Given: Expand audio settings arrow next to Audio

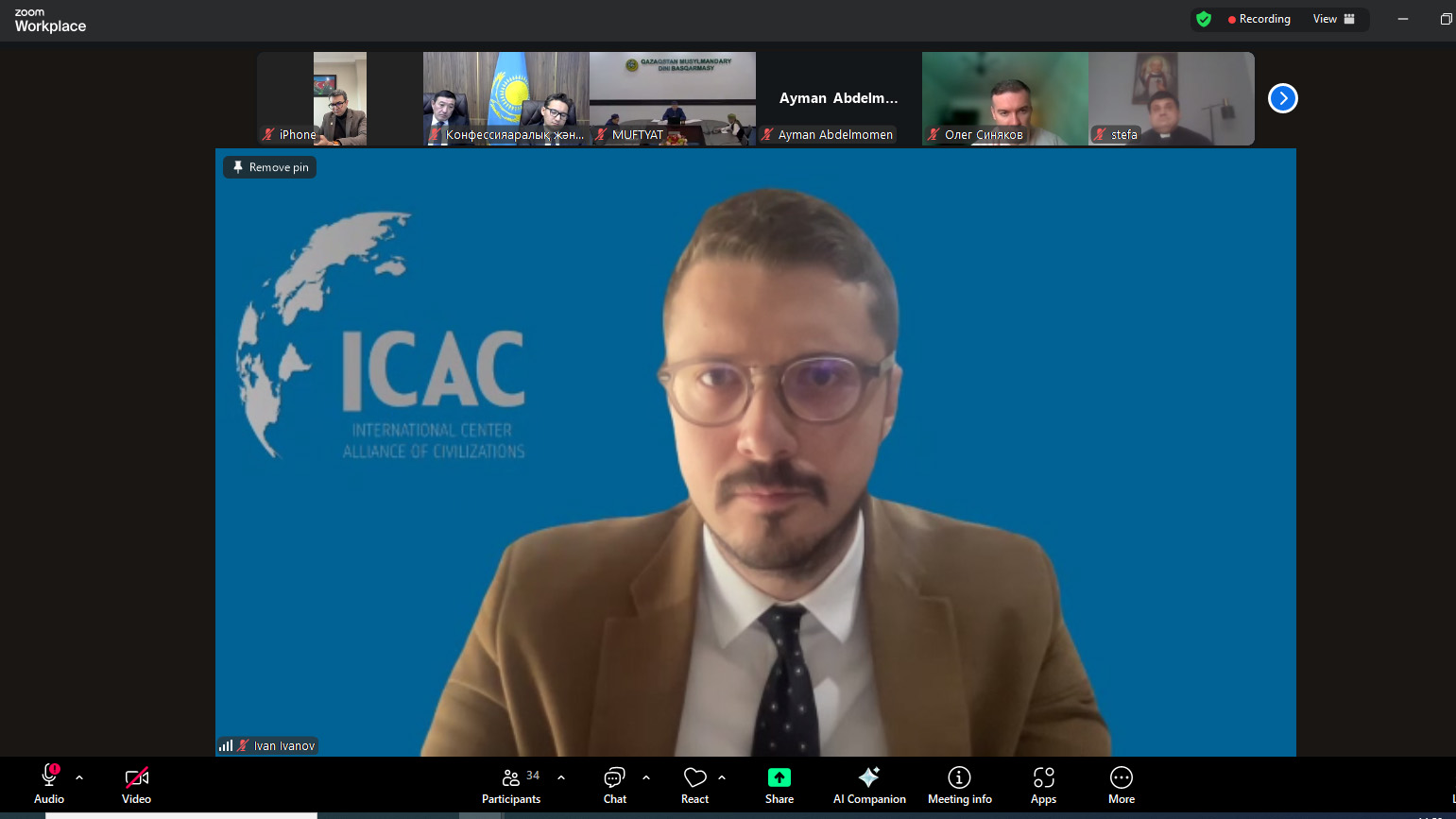Looking at the screenshot, I should click(x=79, y=777).
